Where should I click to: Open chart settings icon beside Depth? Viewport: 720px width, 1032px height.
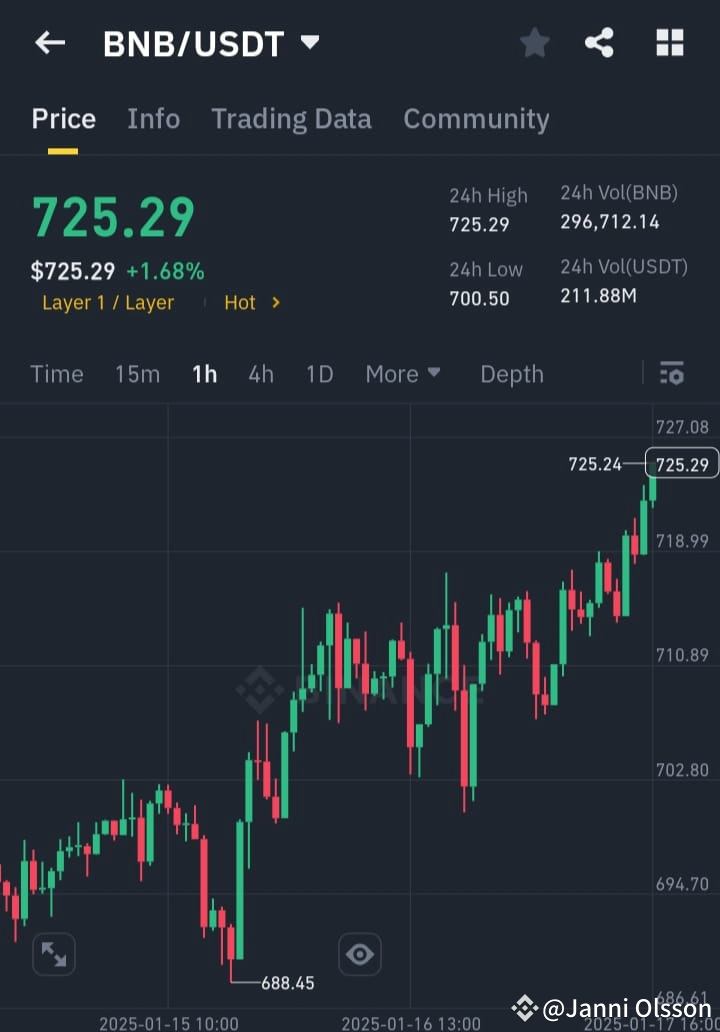[672, 373]
